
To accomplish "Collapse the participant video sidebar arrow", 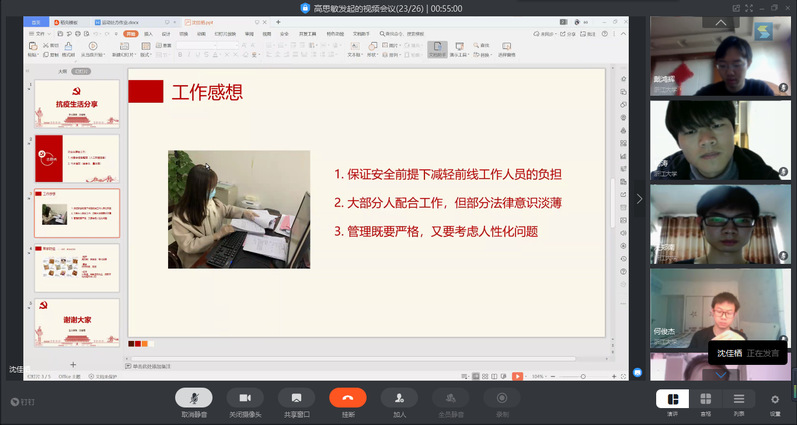I will (x=640, y=198).
